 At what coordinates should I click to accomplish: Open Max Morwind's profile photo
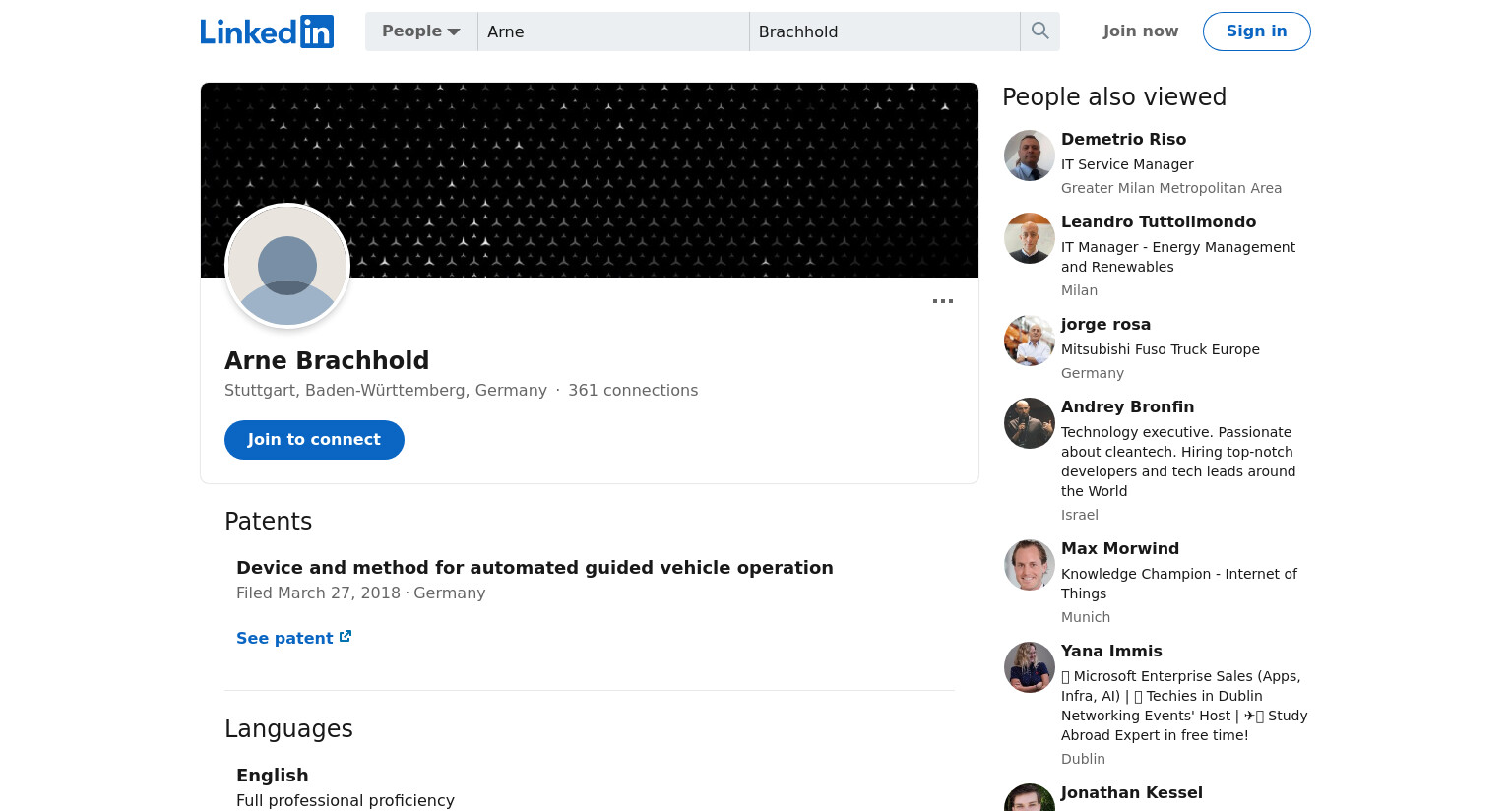tap(1030, 565)
